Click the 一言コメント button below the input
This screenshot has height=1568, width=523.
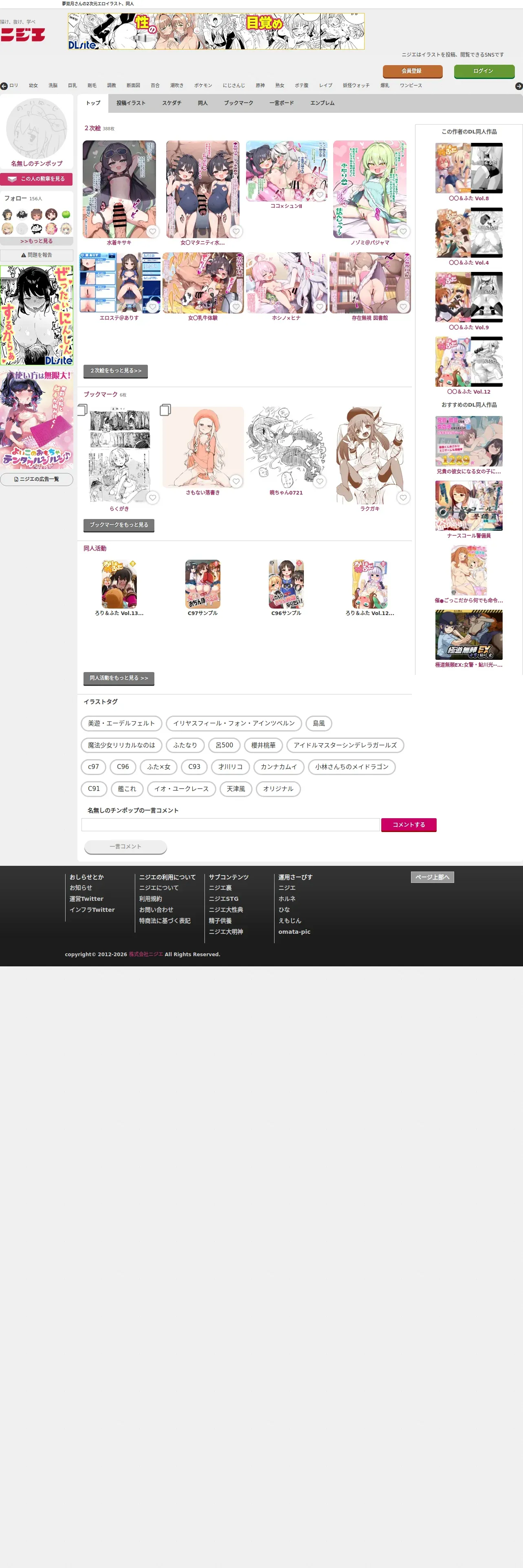coord(125,847)
